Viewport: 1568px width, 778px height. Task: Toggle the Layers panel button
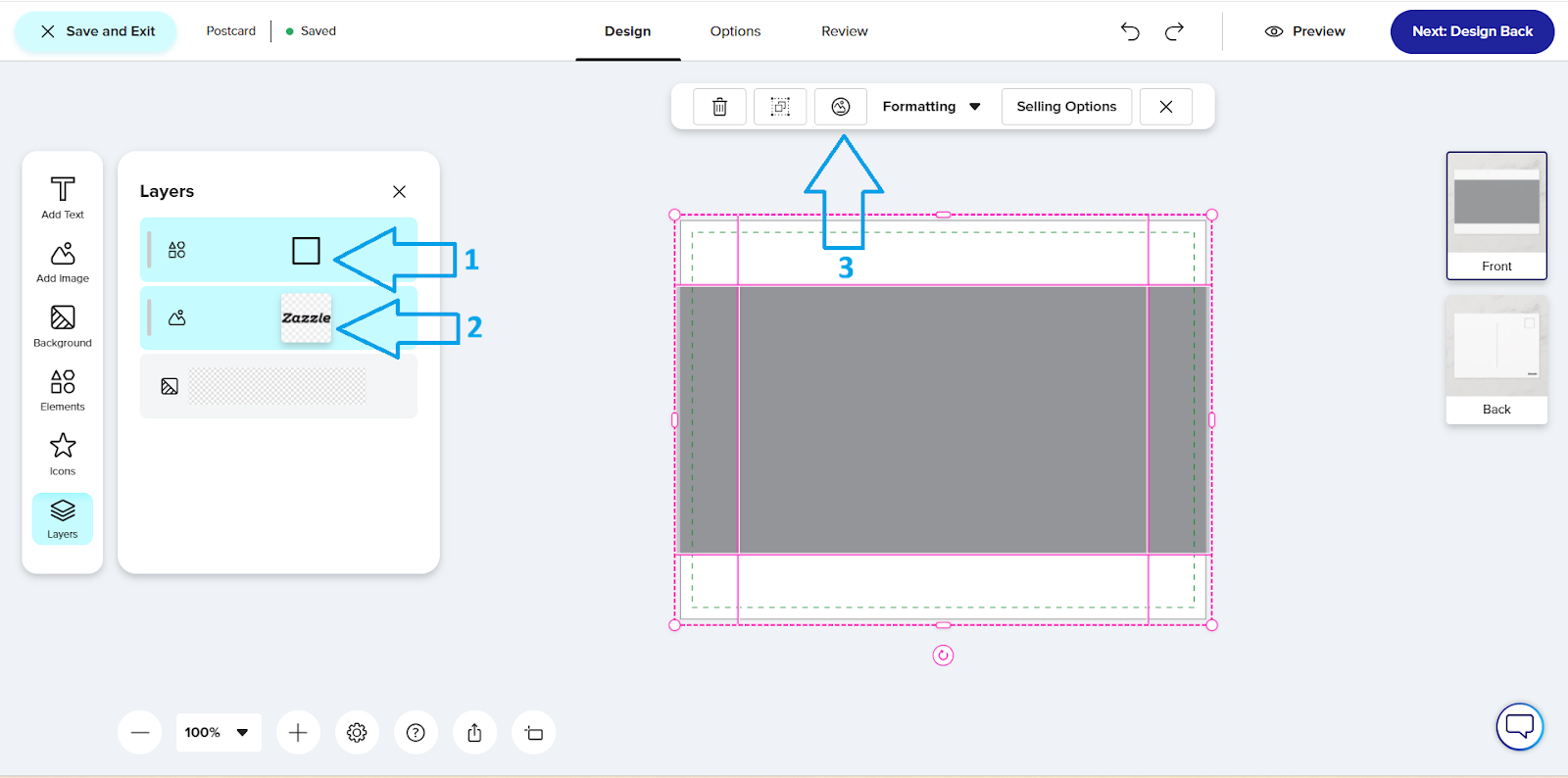click(63, 518)
